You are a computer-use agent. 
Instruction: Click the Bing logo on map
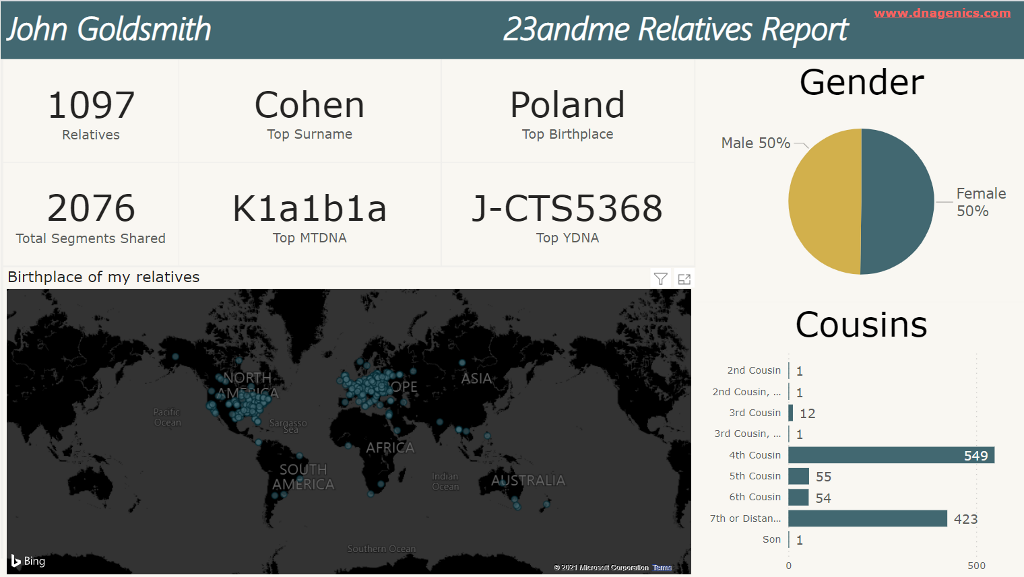pos(28,561)
